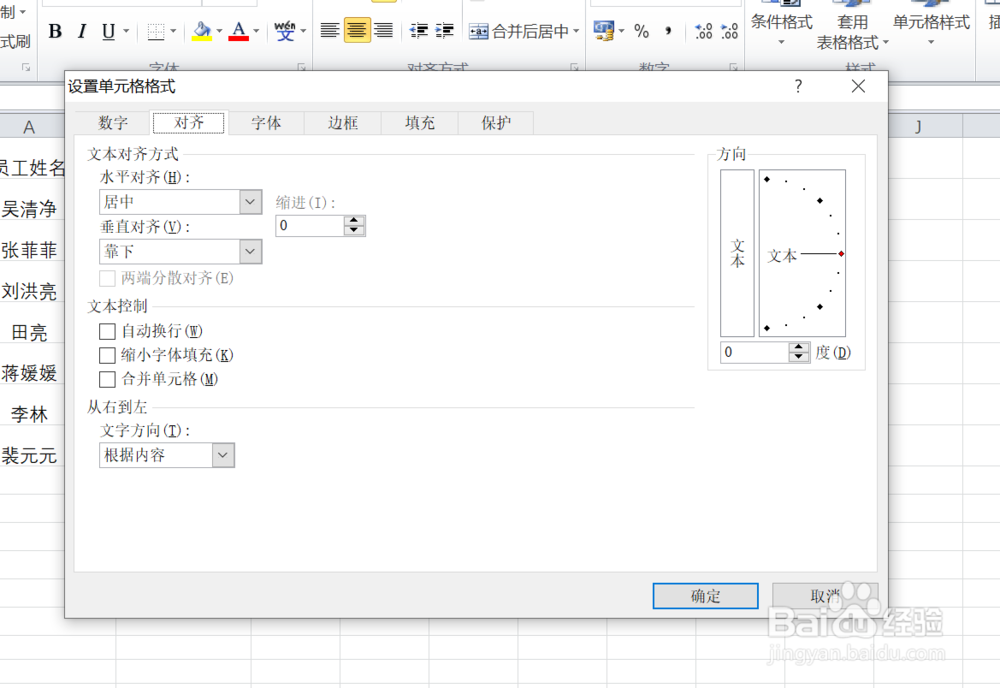
Task: Open font color dropdown arrow
Action: coord(256,31)
